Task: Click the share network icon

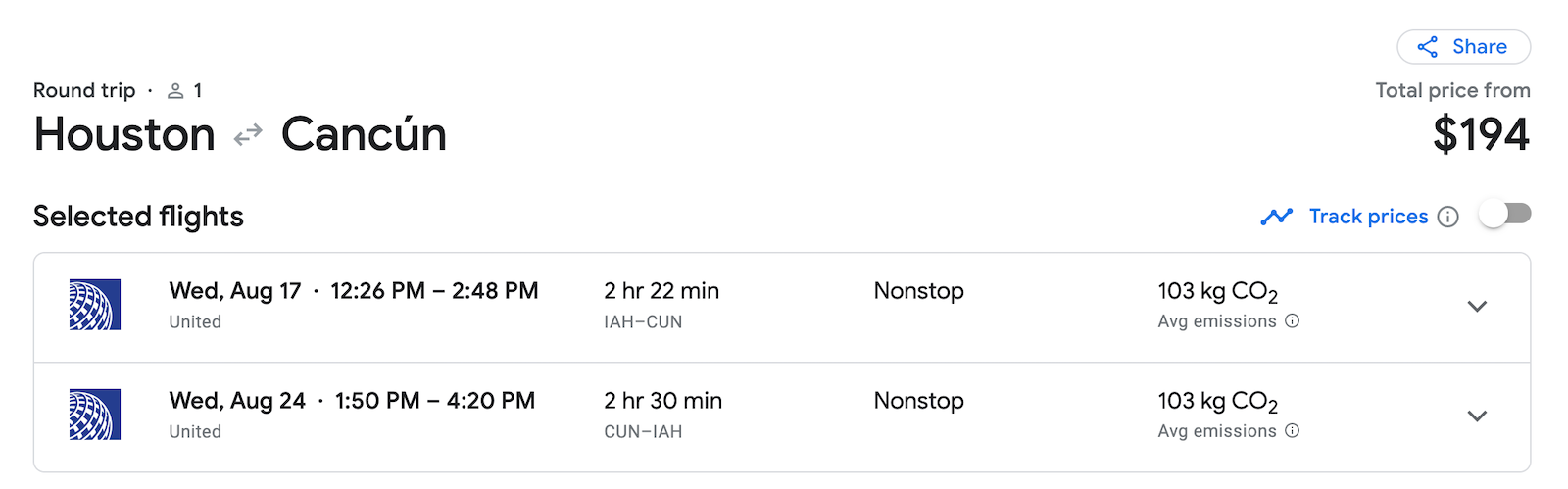Action: pos(1428,47)
